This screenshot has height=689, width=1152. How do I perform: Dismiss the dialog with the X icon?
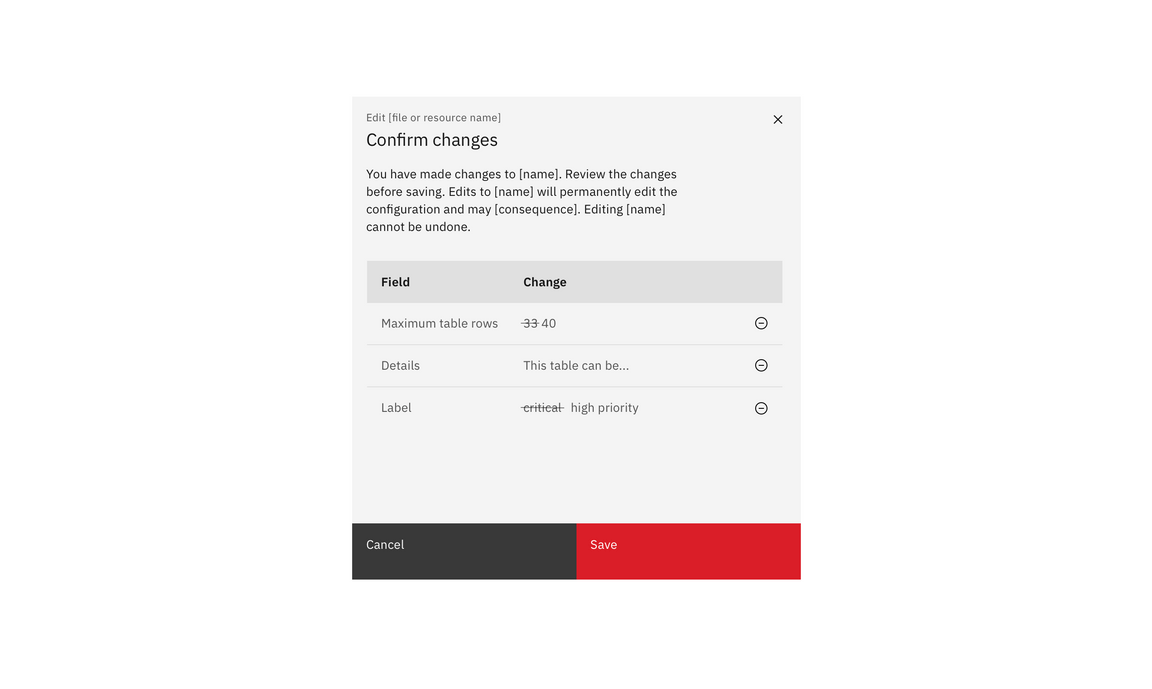777,119
